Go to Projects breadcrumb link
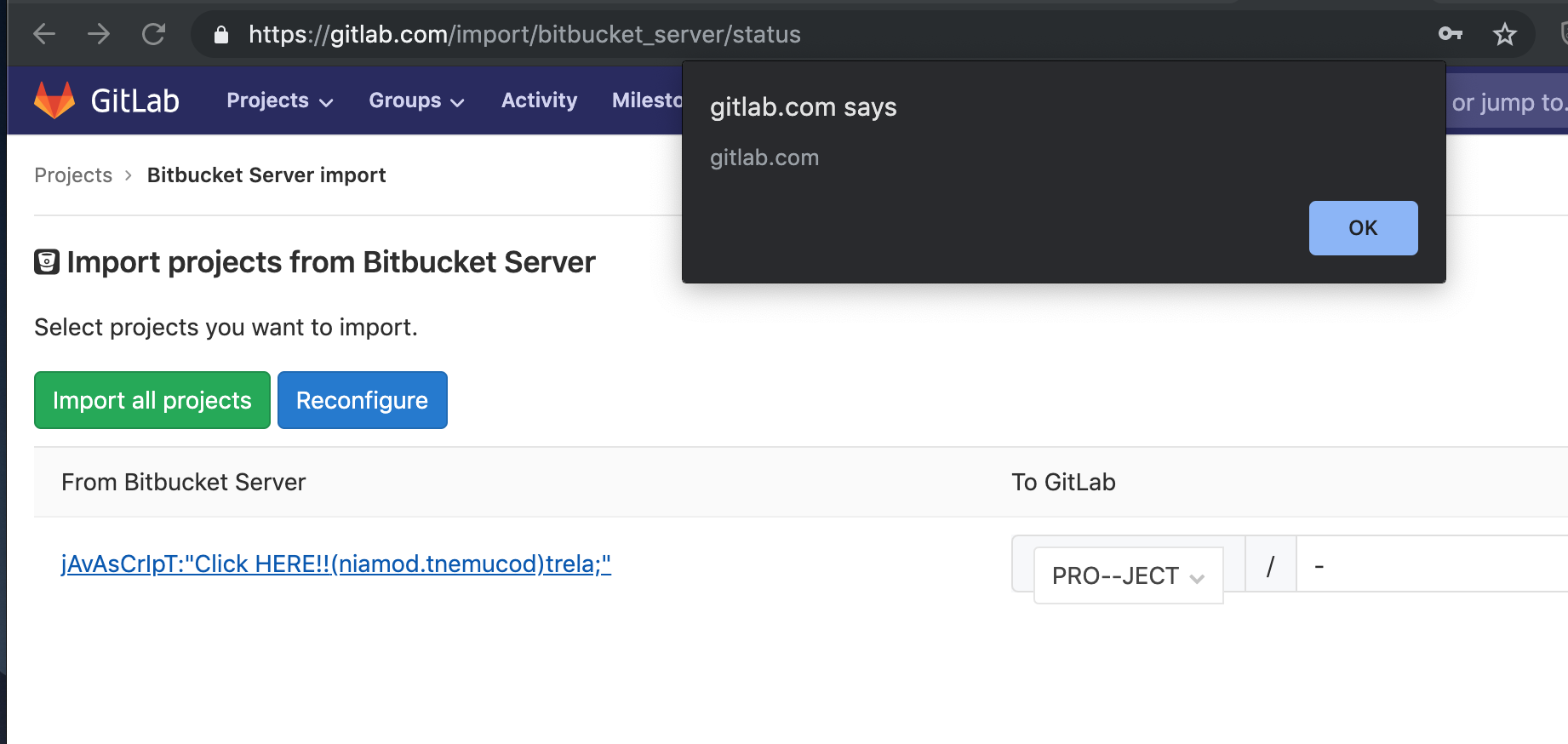Image resolution: width=1568 pixels, height=744 pixels. (x=73, y=175)
